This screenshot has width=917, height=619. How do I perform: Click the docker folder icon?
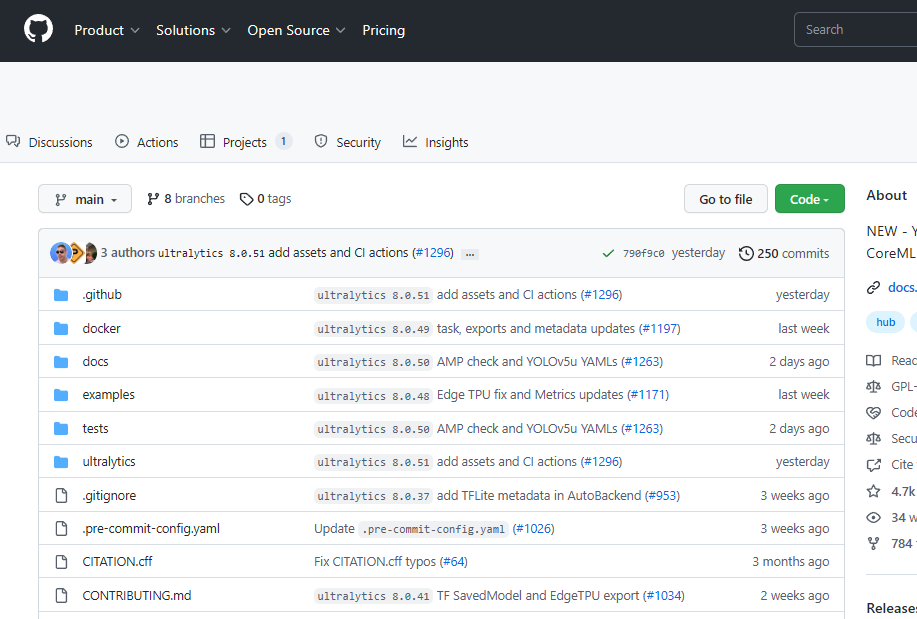[61, 329]
